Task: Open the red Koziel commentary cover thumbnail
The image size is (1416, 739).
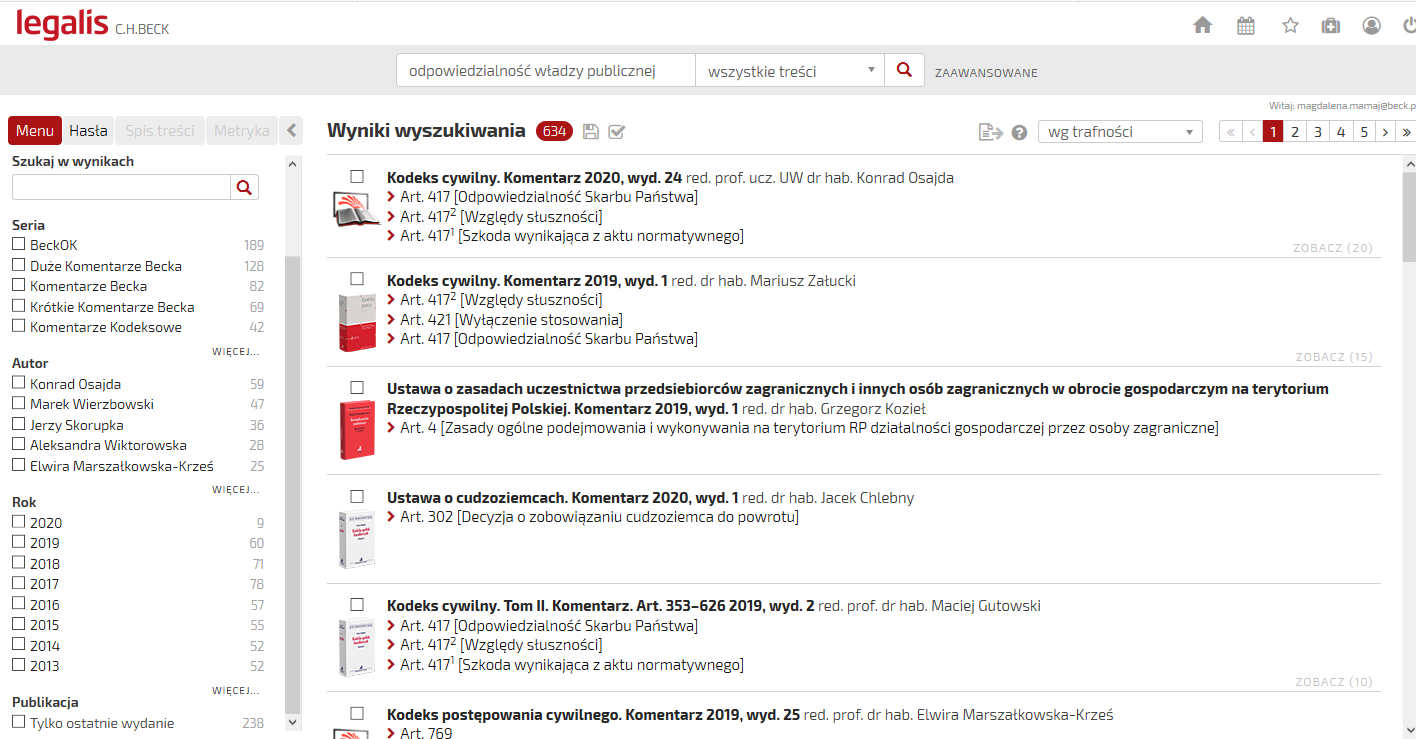Action: pos(357,430)
